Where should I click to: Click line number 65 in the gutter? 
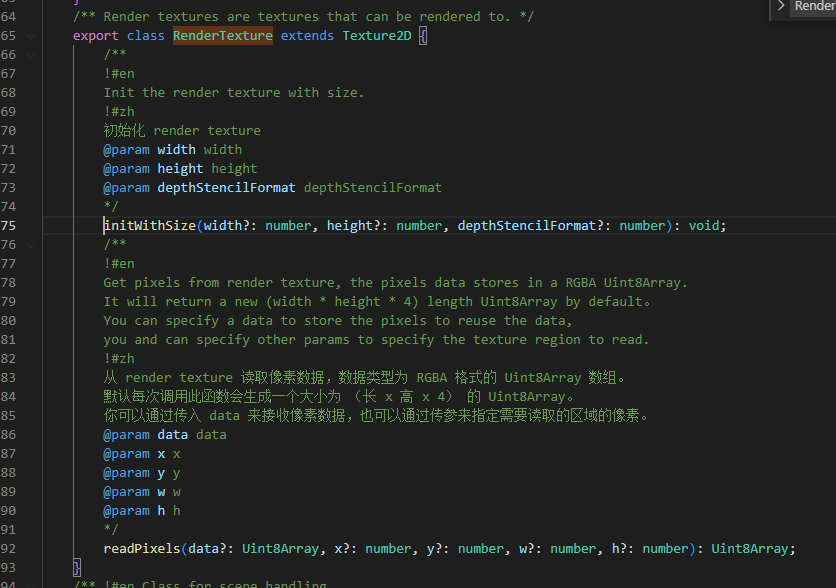pos(8,36)
